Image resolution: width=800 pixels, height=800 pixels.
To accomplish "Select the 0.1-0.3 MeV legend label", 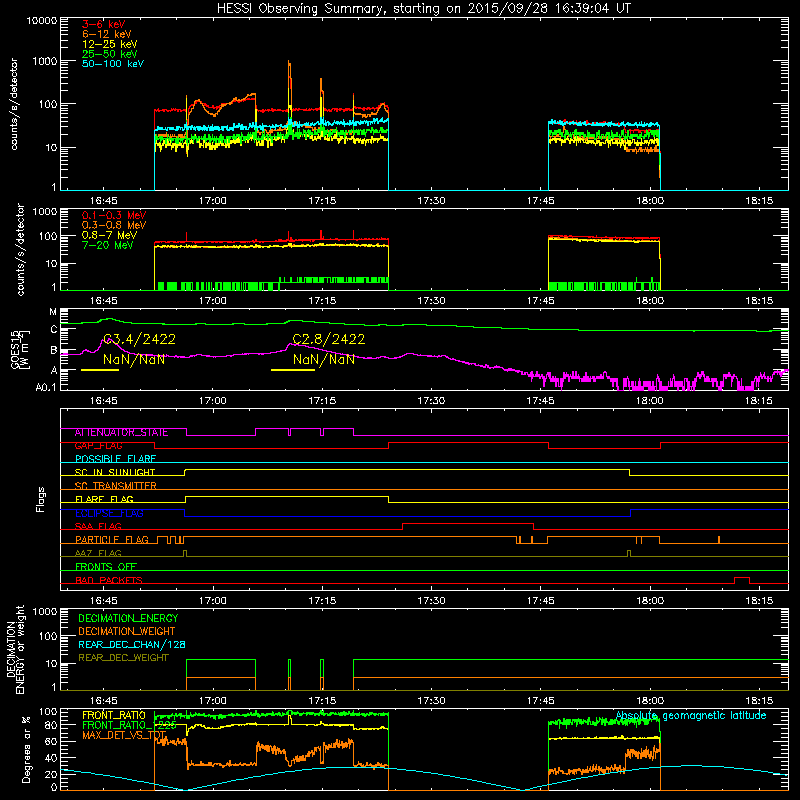I will 114,215.
